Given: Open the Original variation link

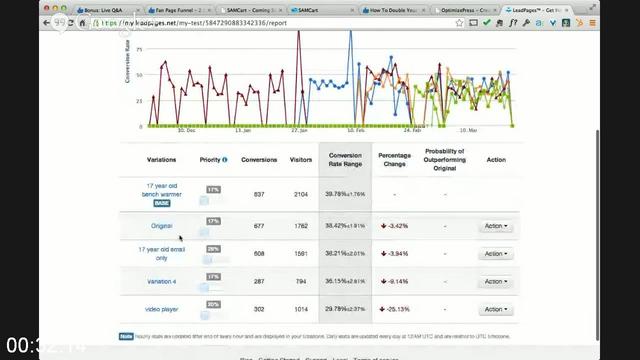Looking at the screenshot, I should pos(162,226).
